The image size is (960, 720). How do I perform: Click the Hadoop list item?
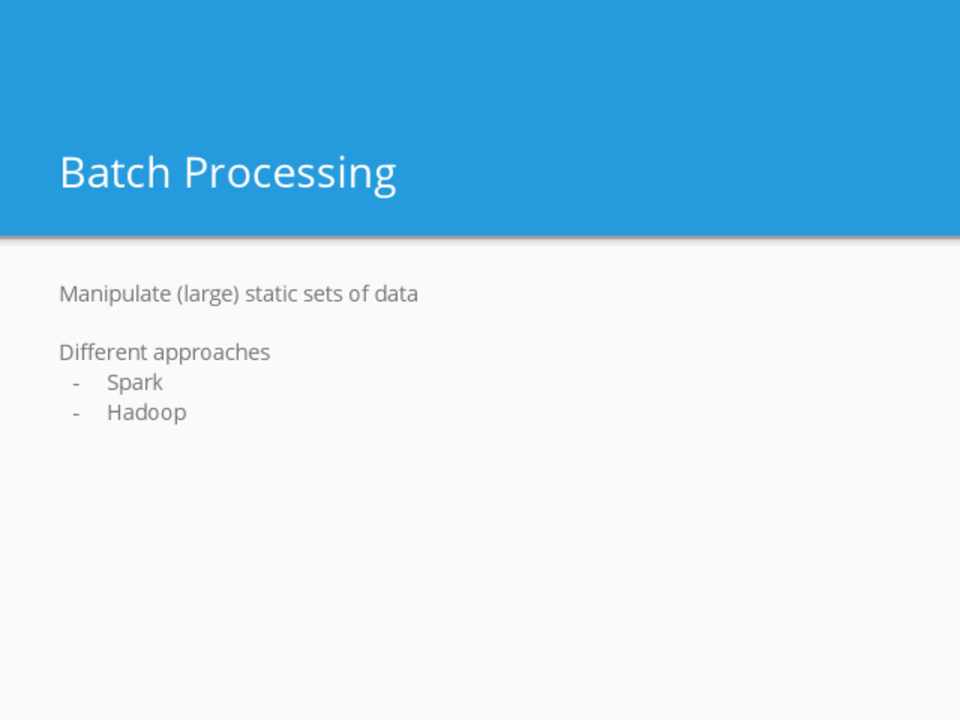[146, 412]
